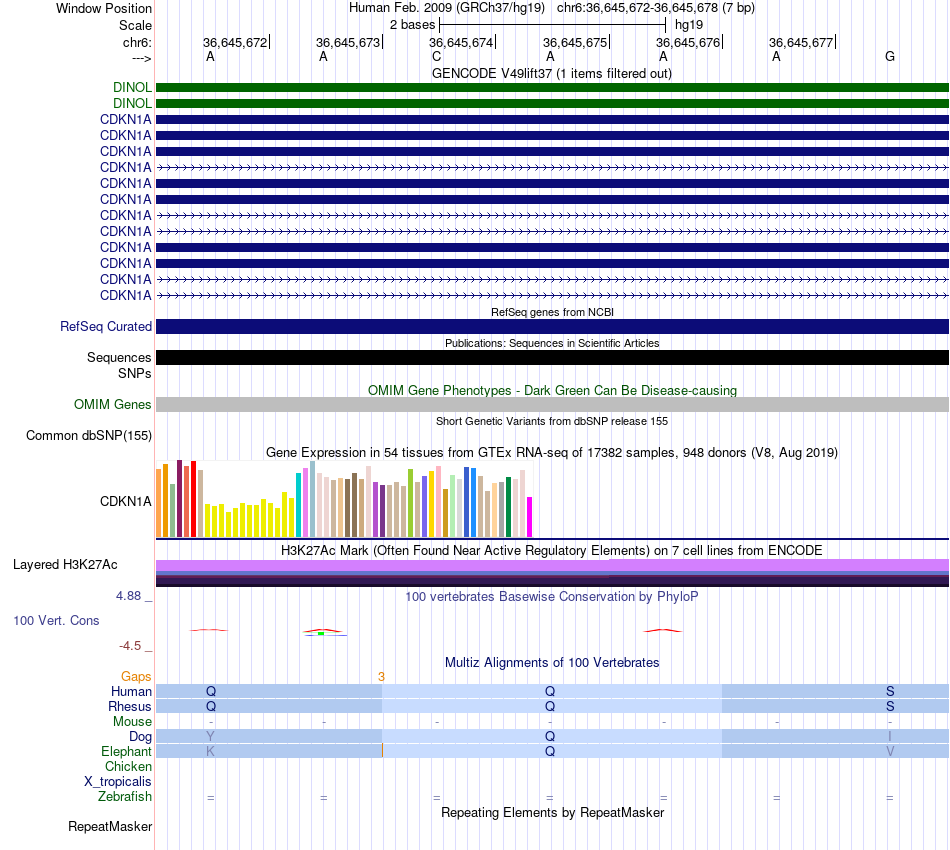
Task: Click amino acid V in the Elephant row
Action: click(890, 751)
